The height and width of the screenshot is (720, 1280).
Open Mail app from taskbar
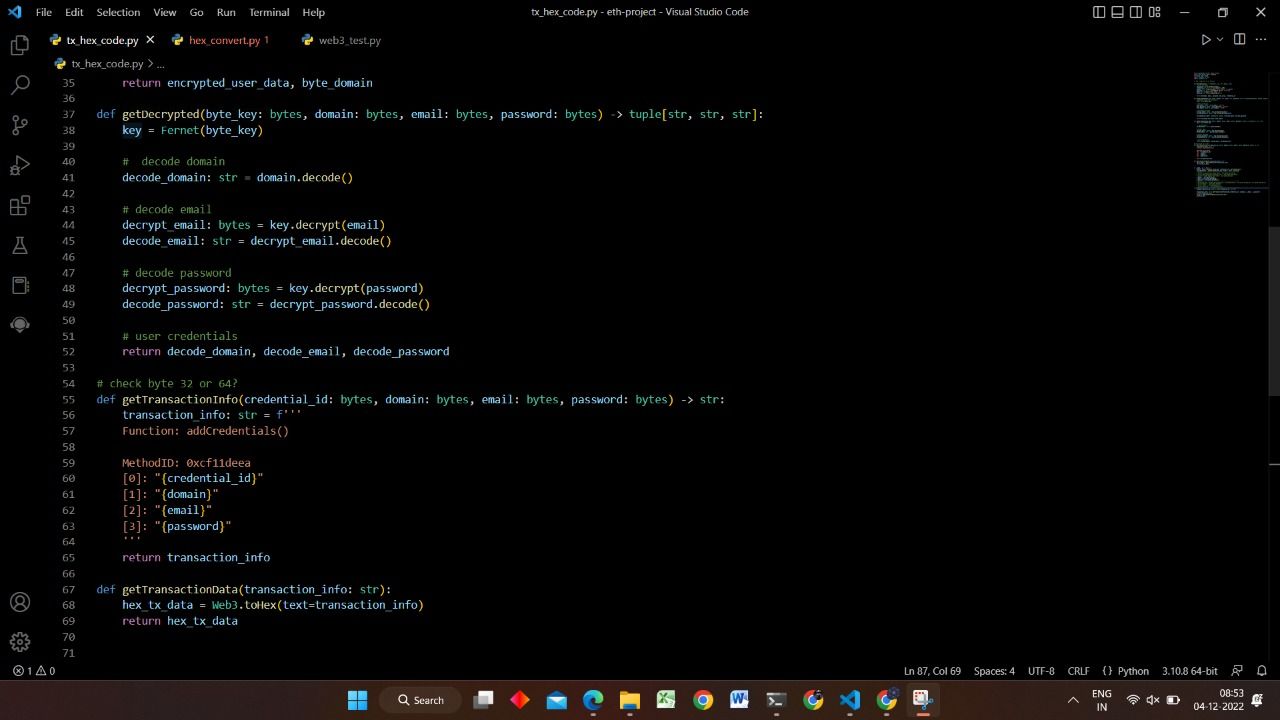556,700
